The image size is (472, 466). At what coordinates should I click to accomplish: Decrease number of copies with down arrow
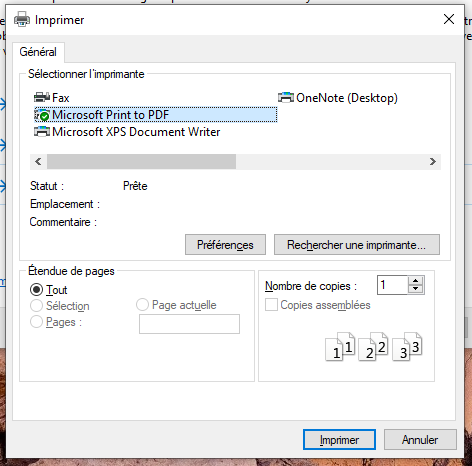(x=415, y=289)
